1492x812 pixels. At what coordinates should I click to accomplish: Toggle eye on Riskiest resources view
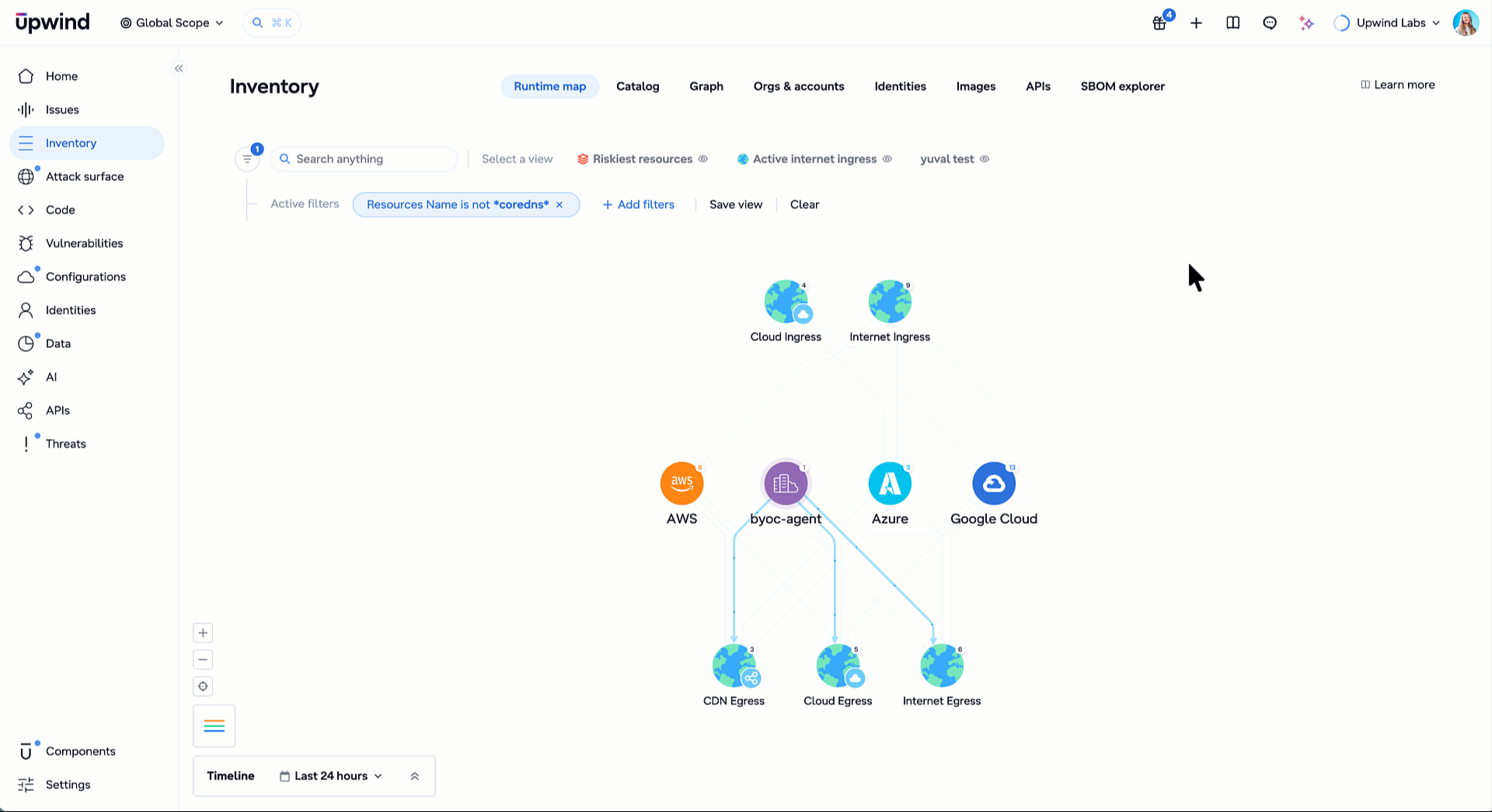click(x=703, y=159)
